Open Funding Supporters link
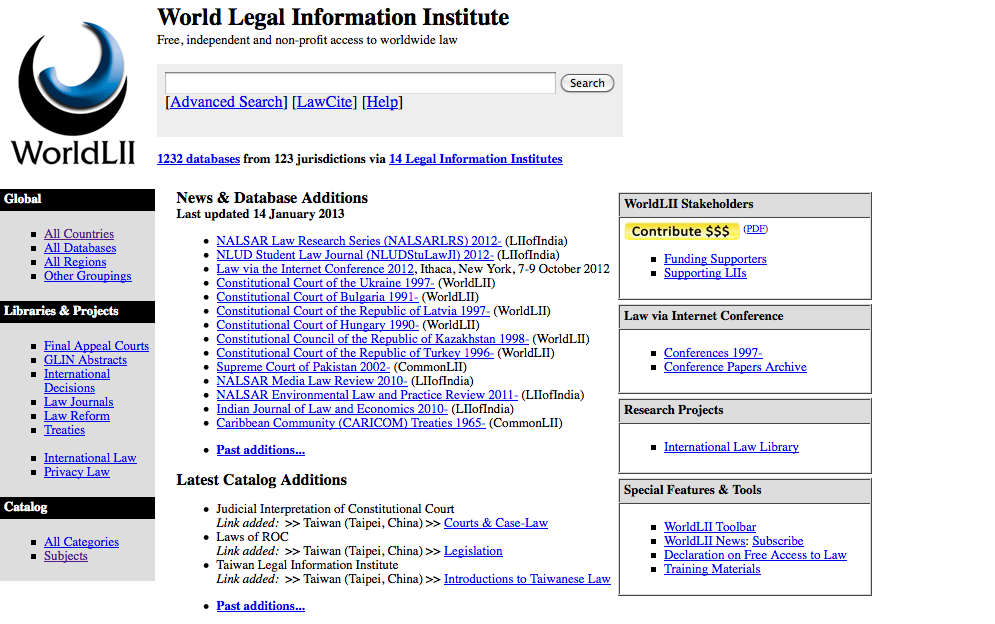The image size is (995, 624). (715, 258)
